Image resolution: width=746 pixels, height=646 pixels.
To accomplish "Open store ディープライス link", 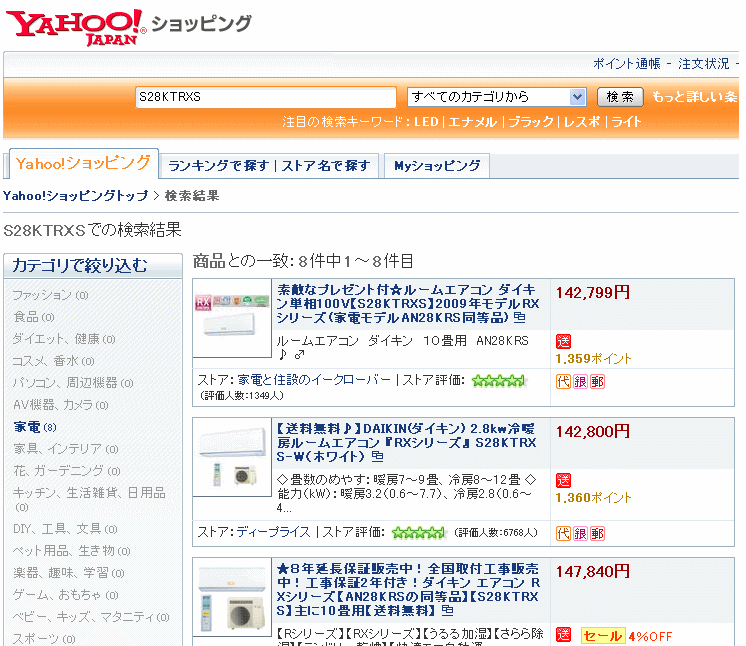I will tap(274, 532).
